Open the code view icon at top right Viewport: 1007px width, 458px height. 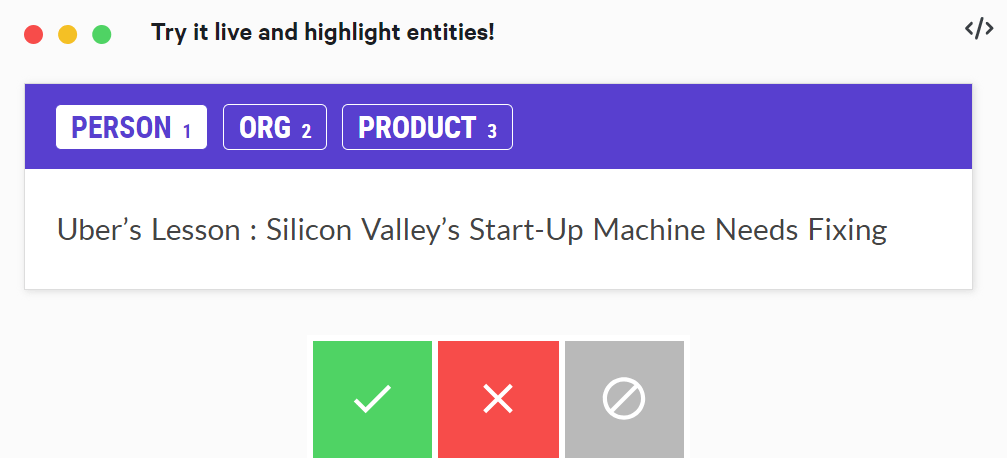pyautogui.click(x=979, y=29)
